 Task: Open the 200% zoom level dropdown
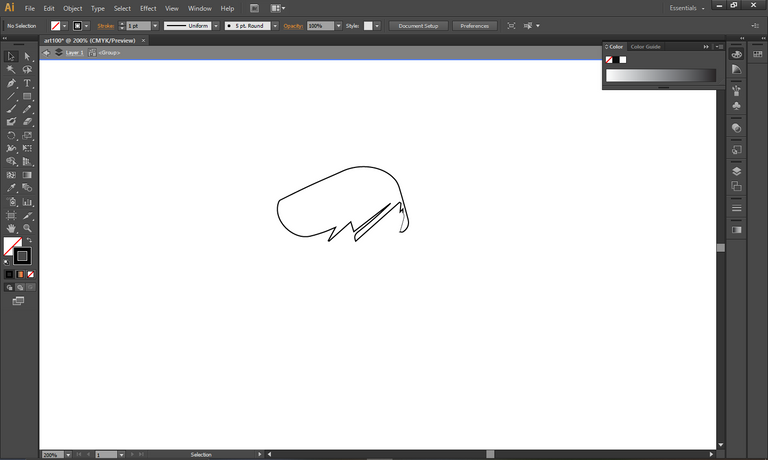(x=68, y=455)
